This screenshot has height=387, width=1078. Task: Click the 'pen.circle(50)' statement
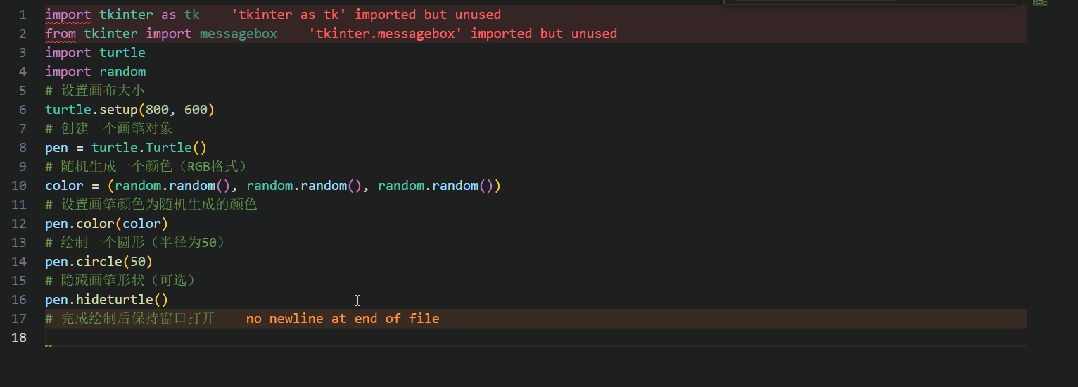pos(99,262)
